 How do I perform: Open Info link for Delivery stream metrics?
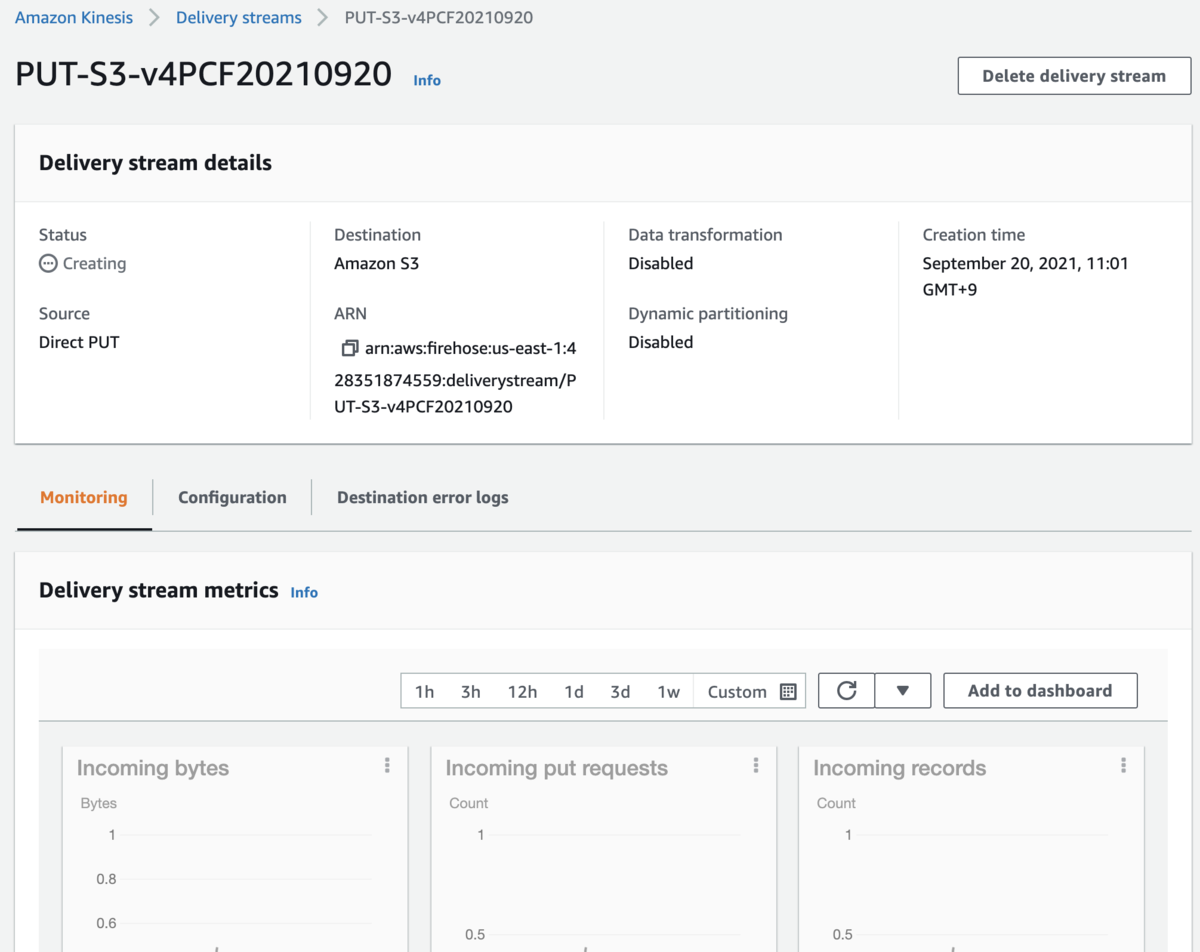[x=304, y=592]
